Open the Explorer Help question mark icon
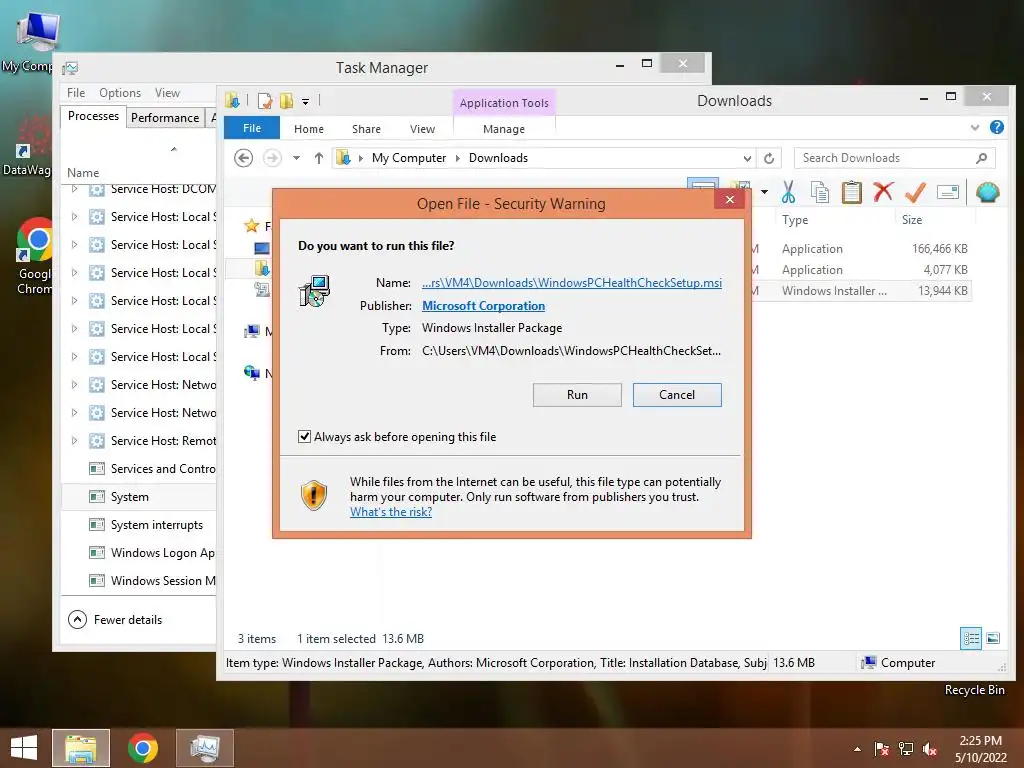Viewport: 1024px width, 768px height. tap(997, 127)
